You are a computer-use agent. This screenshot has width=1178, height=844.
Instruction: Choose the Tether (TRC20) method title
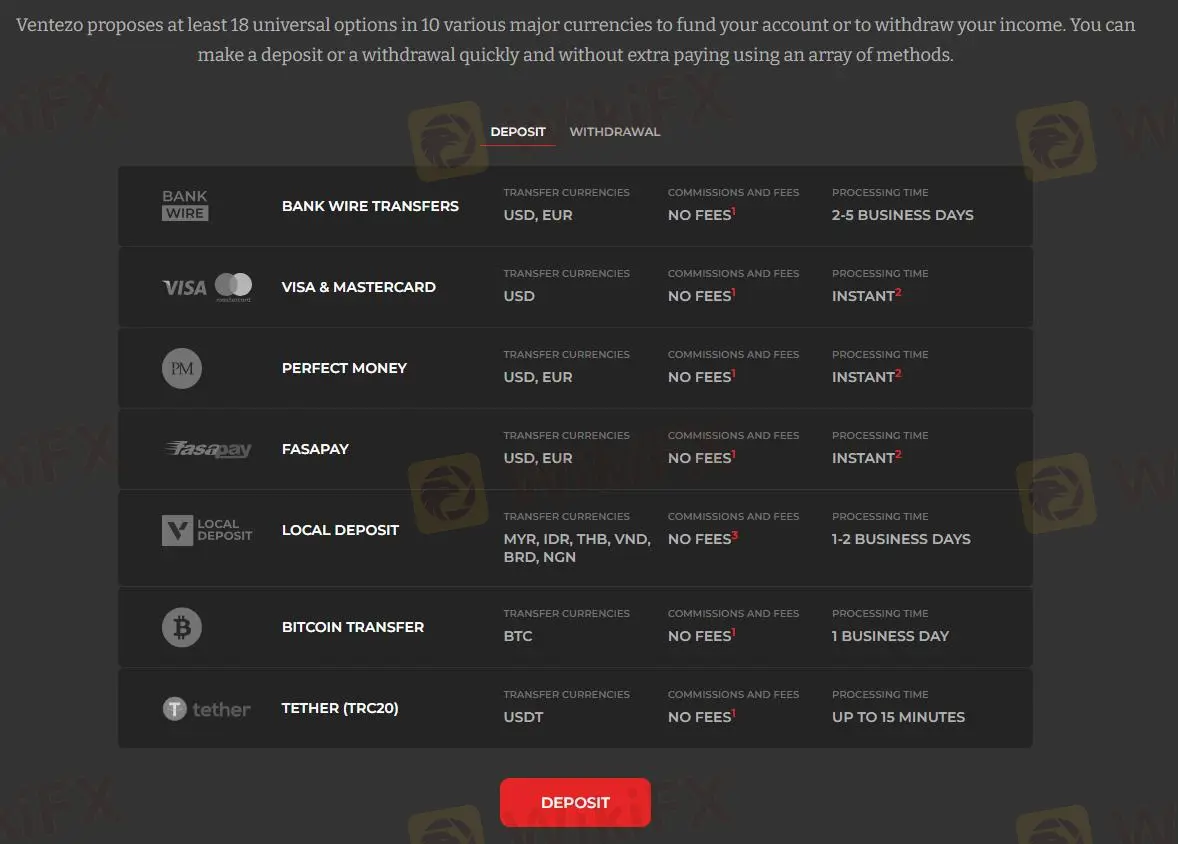(x=340, y=708)
